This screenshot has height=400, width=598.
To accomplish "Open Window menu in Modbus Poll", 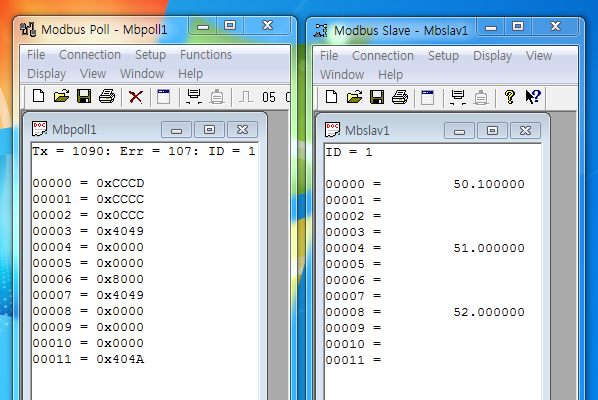I will (142, 74).
